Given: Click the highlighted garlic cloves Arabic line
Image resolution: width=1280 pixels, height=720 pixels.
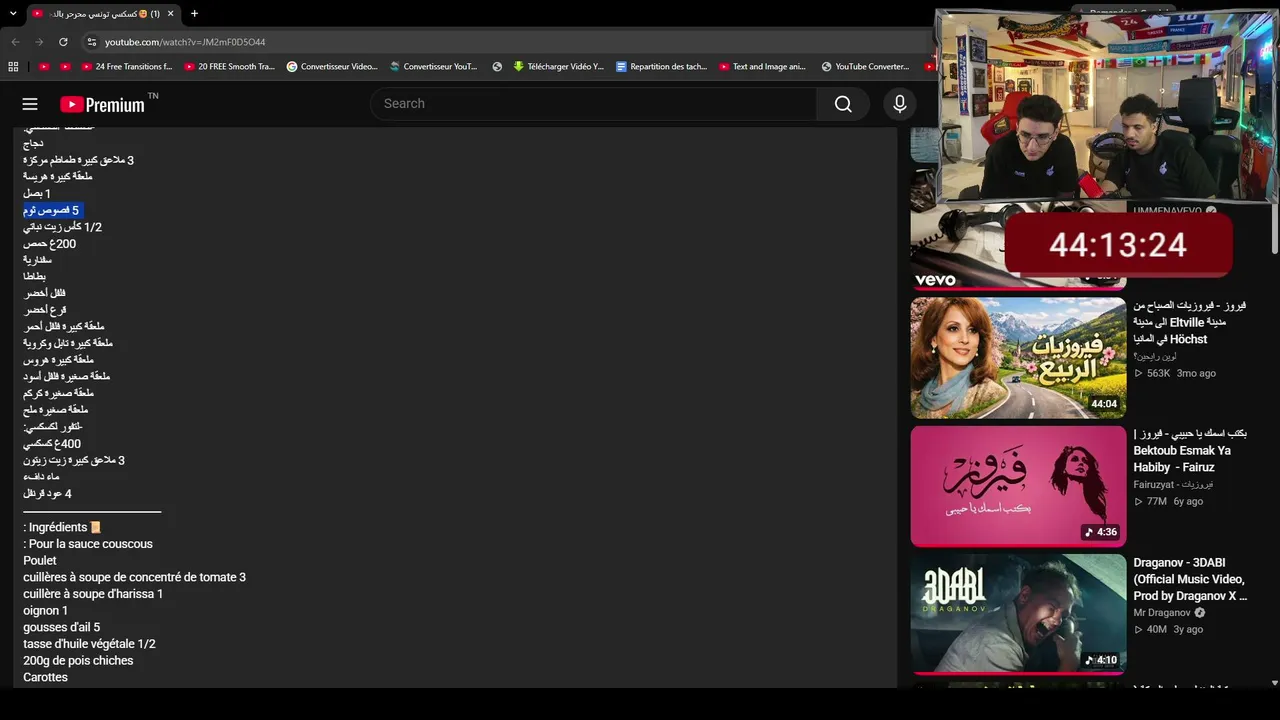Looking at the screenshot, I should (51, 210).
